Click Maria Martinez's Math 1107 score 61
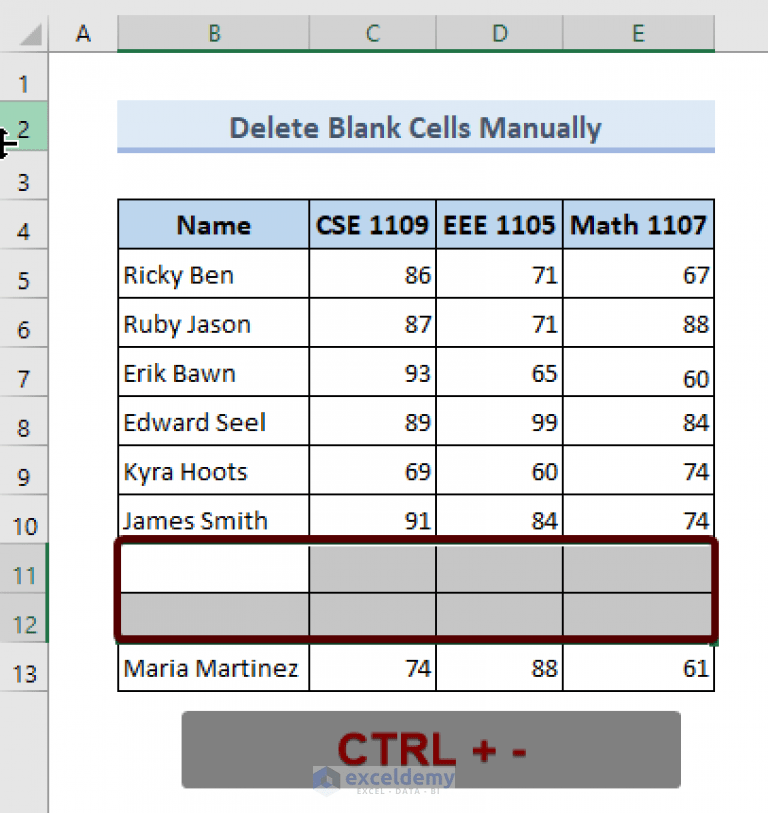Image resolution: width=768 pixels, height=813 pixels. (x=638, y=668)
